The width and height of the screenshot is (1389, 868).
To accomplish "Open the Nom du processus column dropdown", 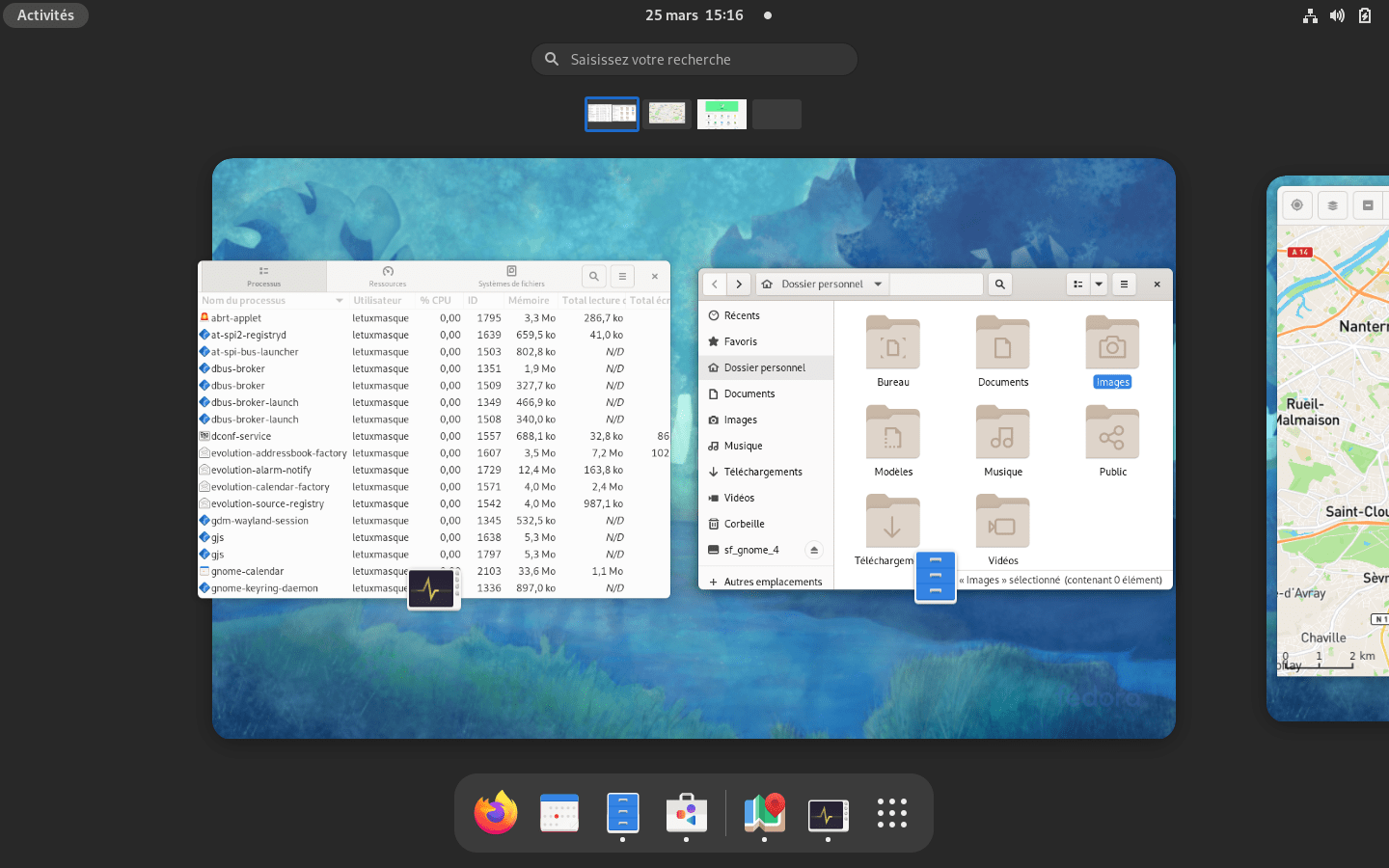I will click(x=340, y=301).
